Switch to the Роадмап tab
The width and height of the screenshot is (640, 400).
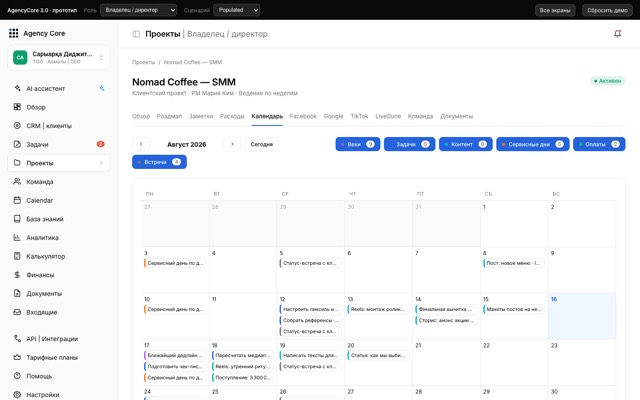[169, 116]
